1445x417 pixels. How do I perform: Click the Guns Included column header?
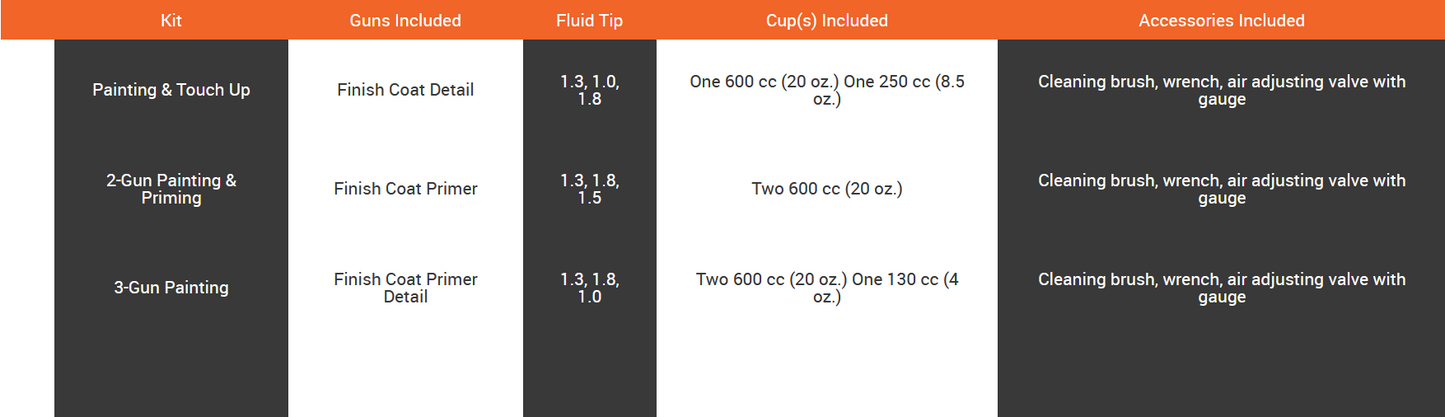click(x=405, y=20)
